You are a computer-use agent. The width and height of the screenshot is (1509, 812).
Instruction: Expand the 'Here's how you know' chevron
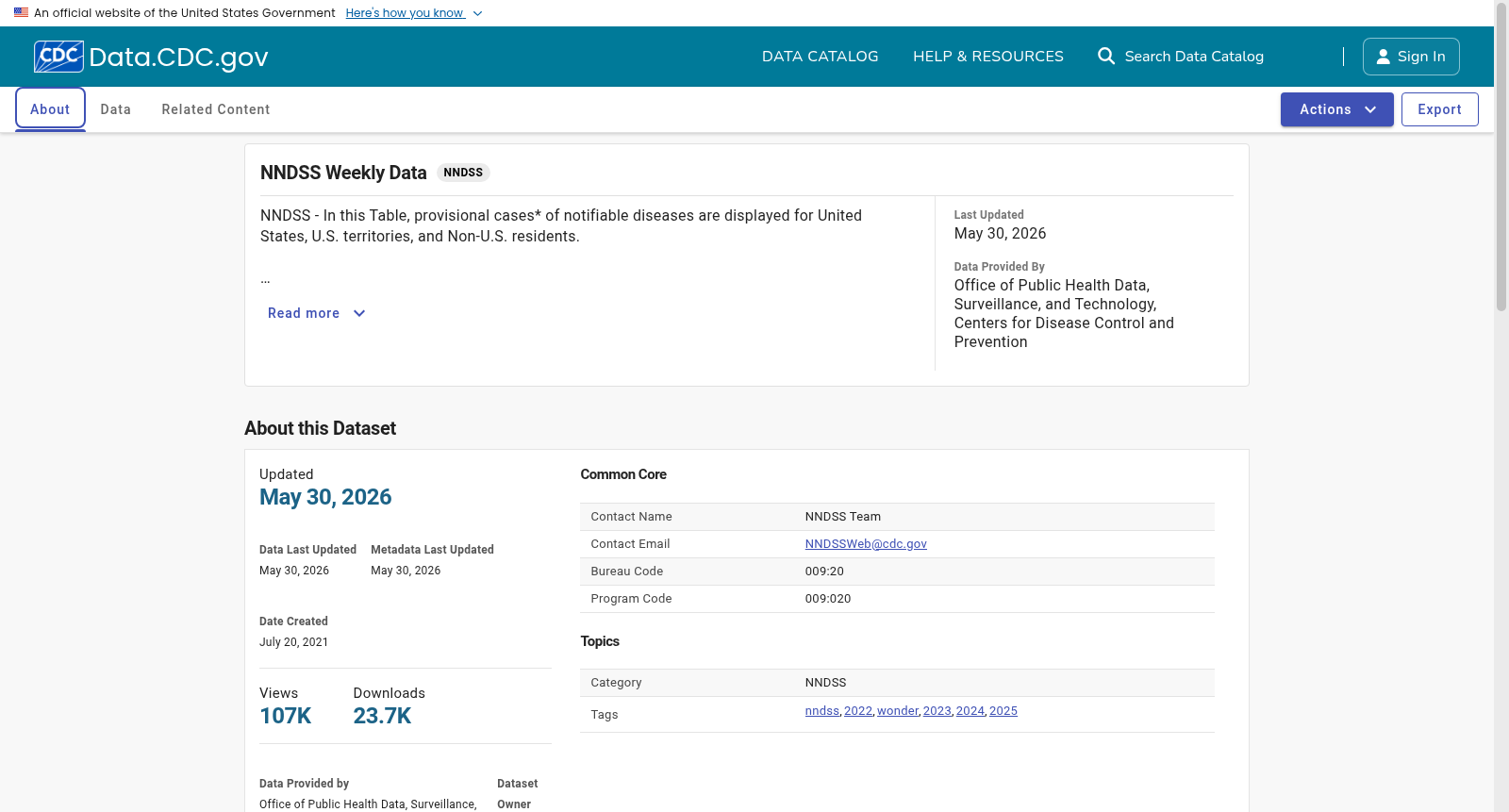point(477,13)
